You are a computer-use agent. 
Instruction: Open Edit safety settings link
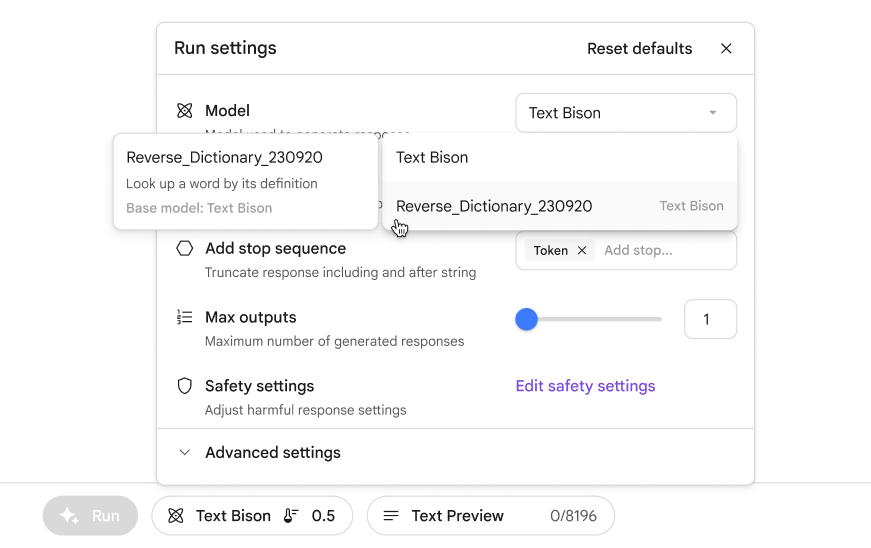585,386
